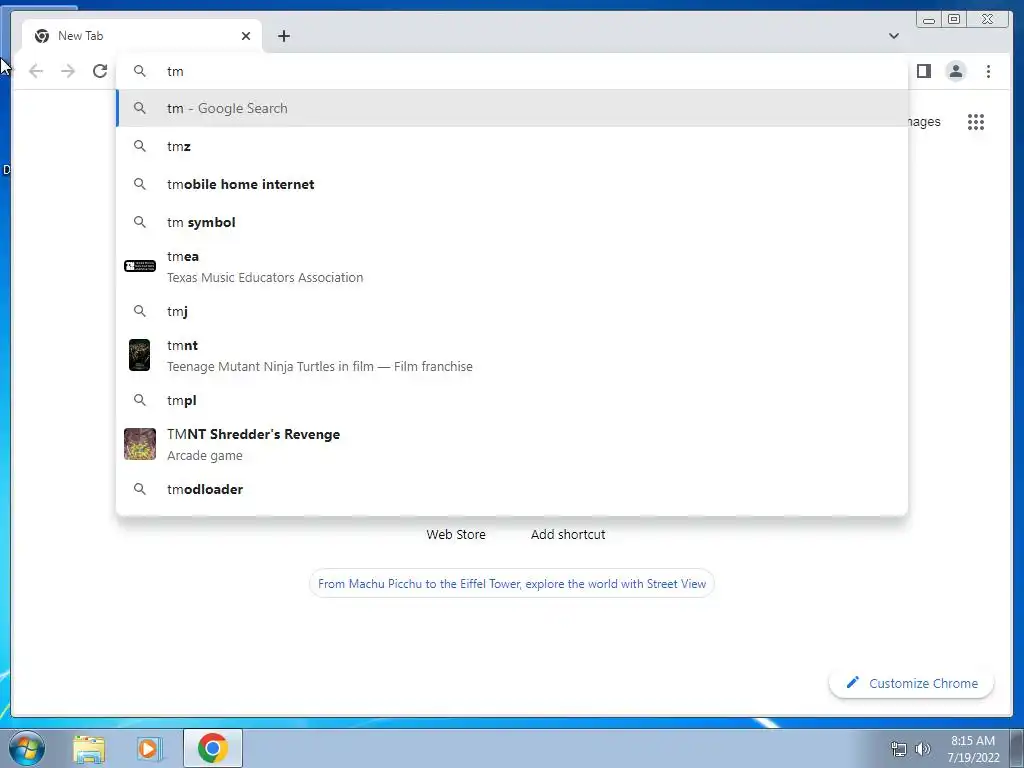The width and height of the screenshot is (1024, 768).
Task: Minimize the Chrome window
Action: [x=929, y=20]
